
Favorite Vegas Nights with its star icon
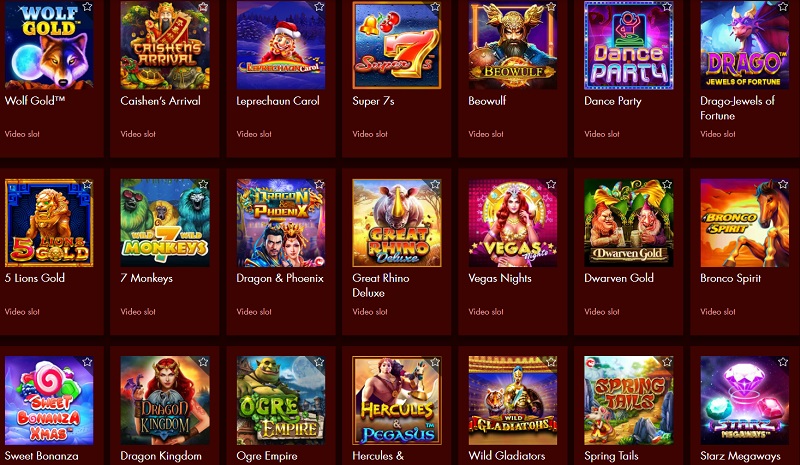point(551,184)
